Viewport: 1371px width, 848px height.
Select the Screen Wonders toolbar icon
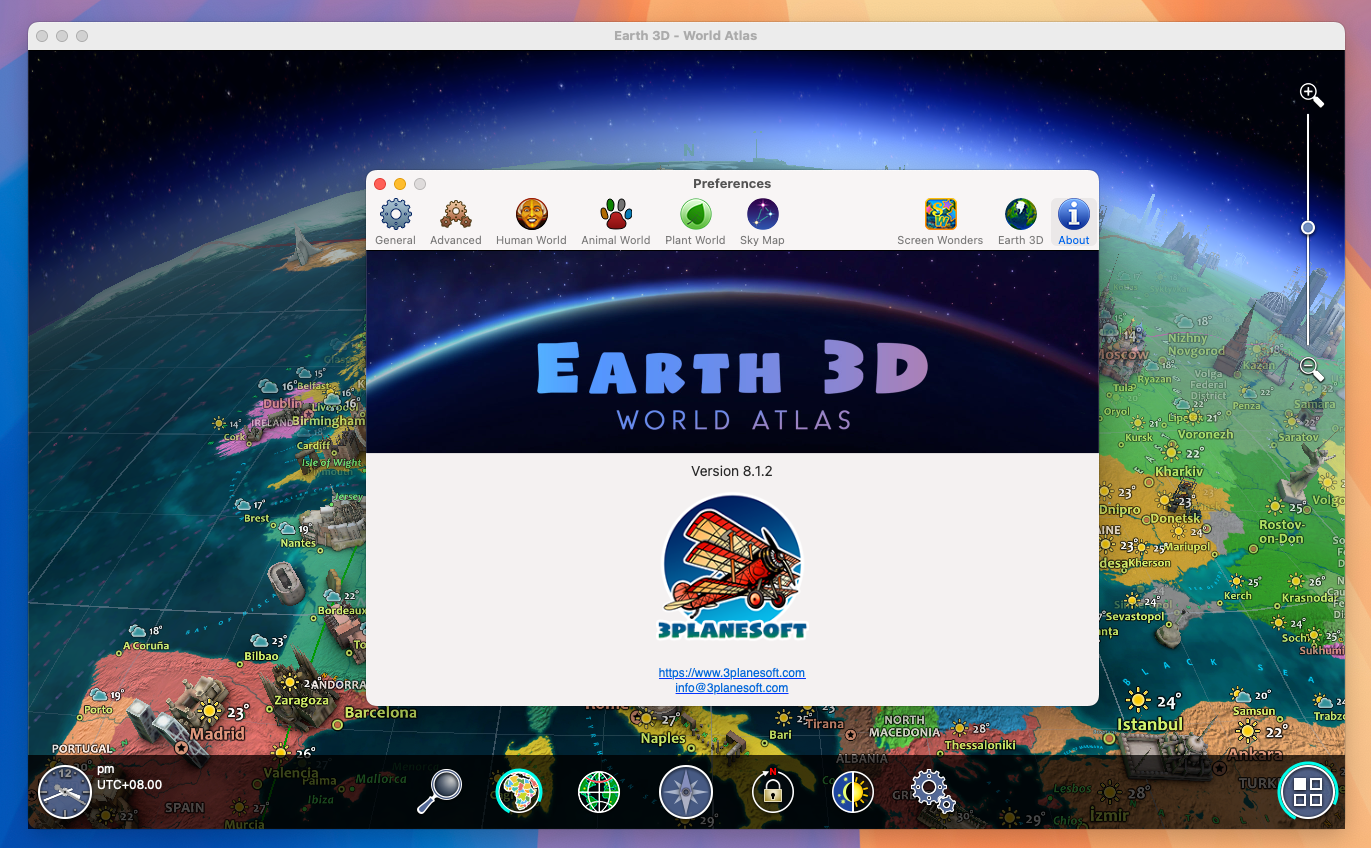coord(940,221)
